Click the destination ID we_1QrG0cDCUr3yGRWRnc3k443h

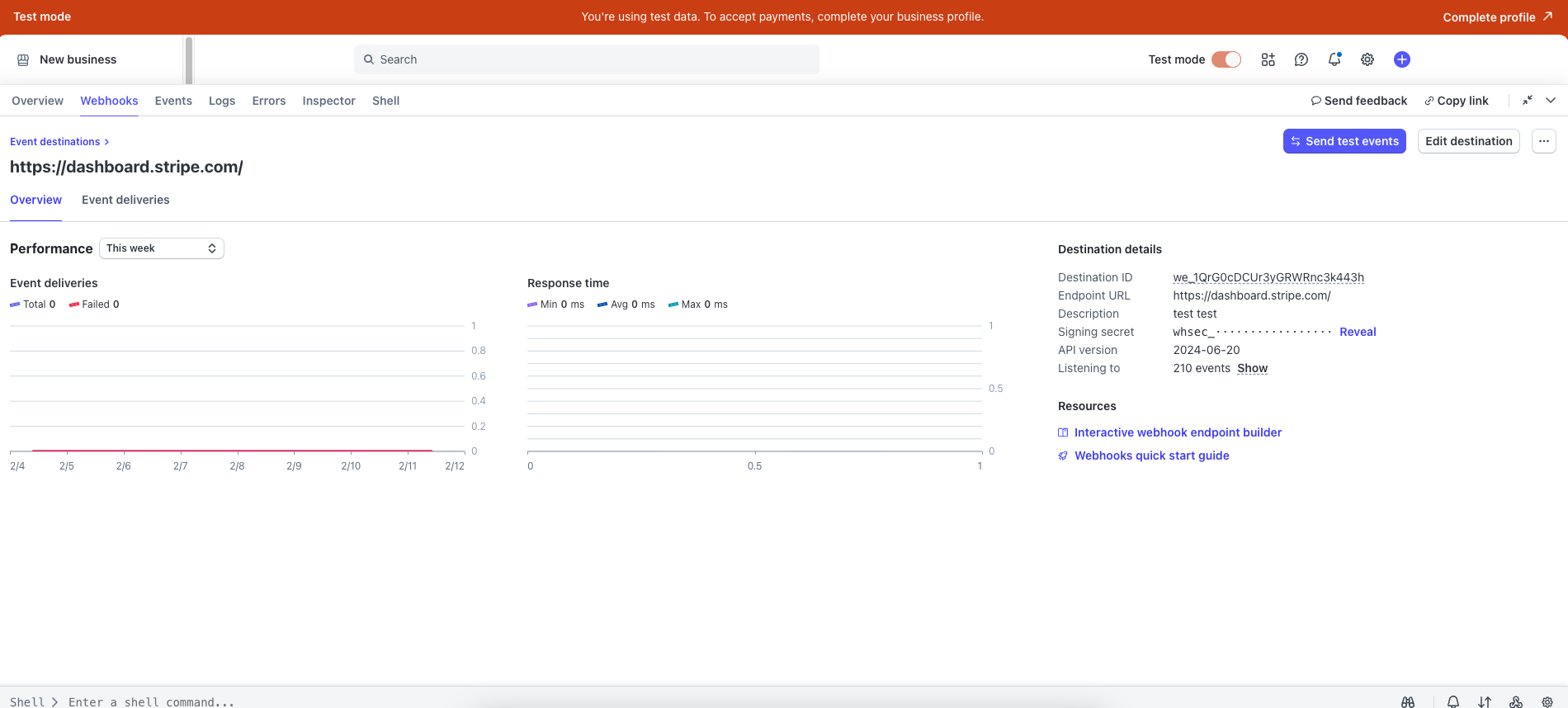pyautogui.click(x=1268, y=277)
